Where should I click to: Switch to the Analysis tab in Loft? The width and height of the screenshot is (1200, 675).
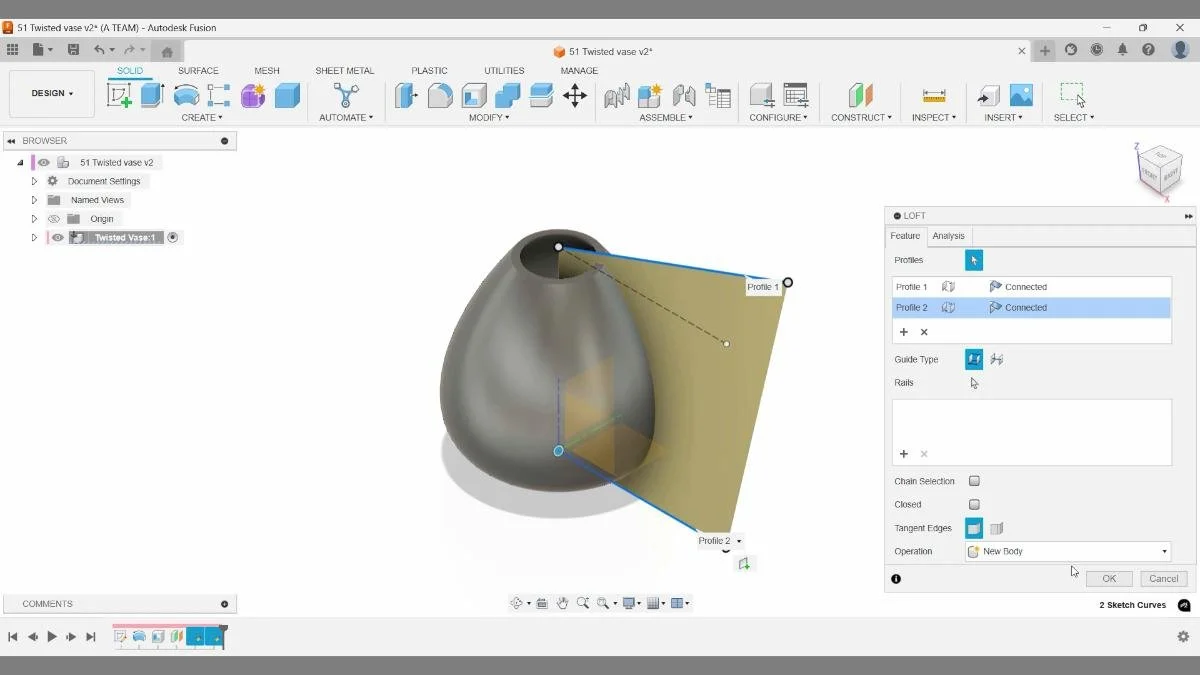coord(948,236)
